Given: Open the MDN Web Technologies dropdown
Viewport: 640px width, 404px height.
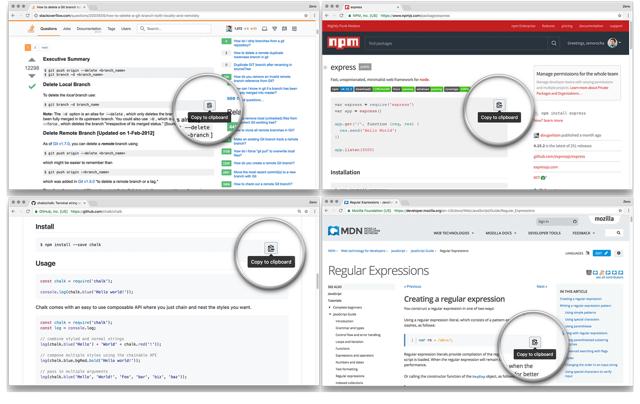Looking at the screenshot, I should [453, 233].
